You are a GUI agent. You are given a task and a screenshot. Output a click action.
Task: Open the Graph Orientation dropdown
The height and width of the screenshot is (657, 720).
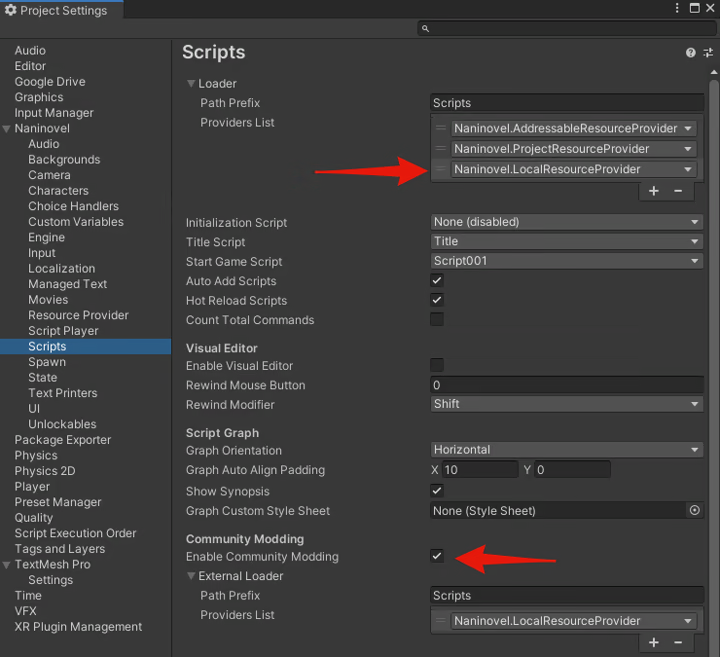pyautogui.click(x=566, y=450)
